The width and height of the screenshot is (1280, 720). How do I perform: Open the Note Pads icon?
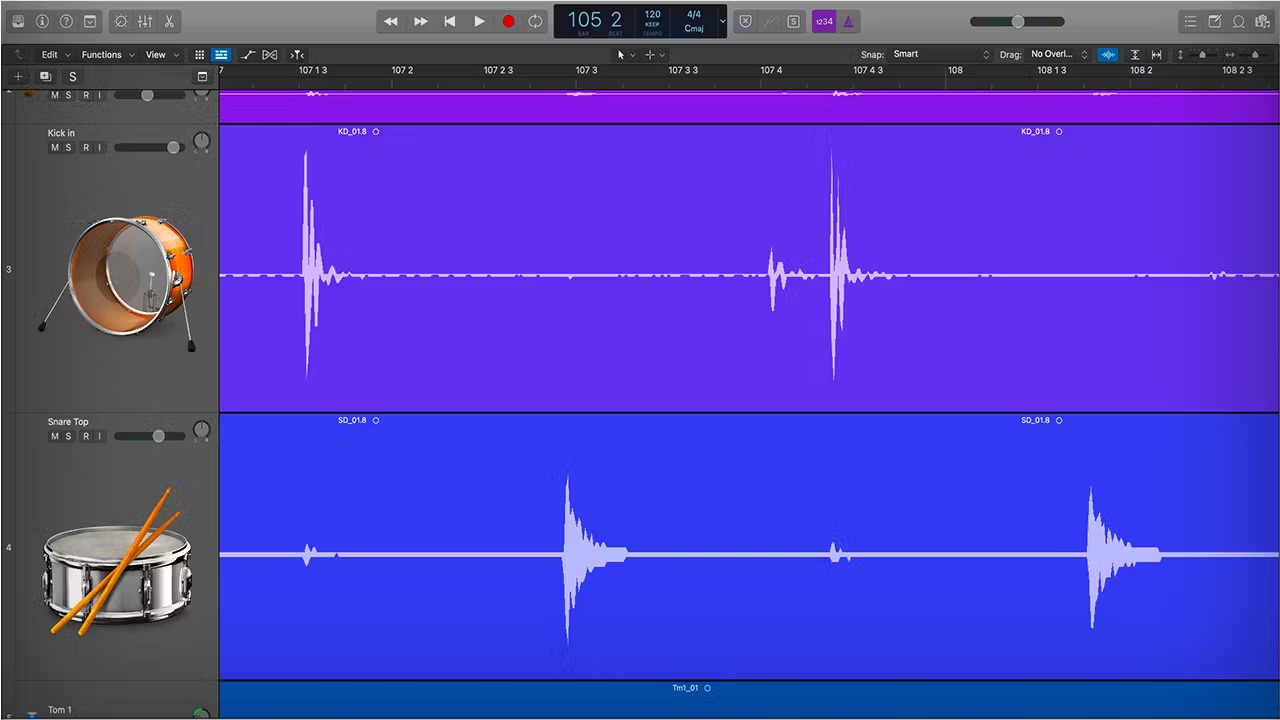tap(1214, 21)
